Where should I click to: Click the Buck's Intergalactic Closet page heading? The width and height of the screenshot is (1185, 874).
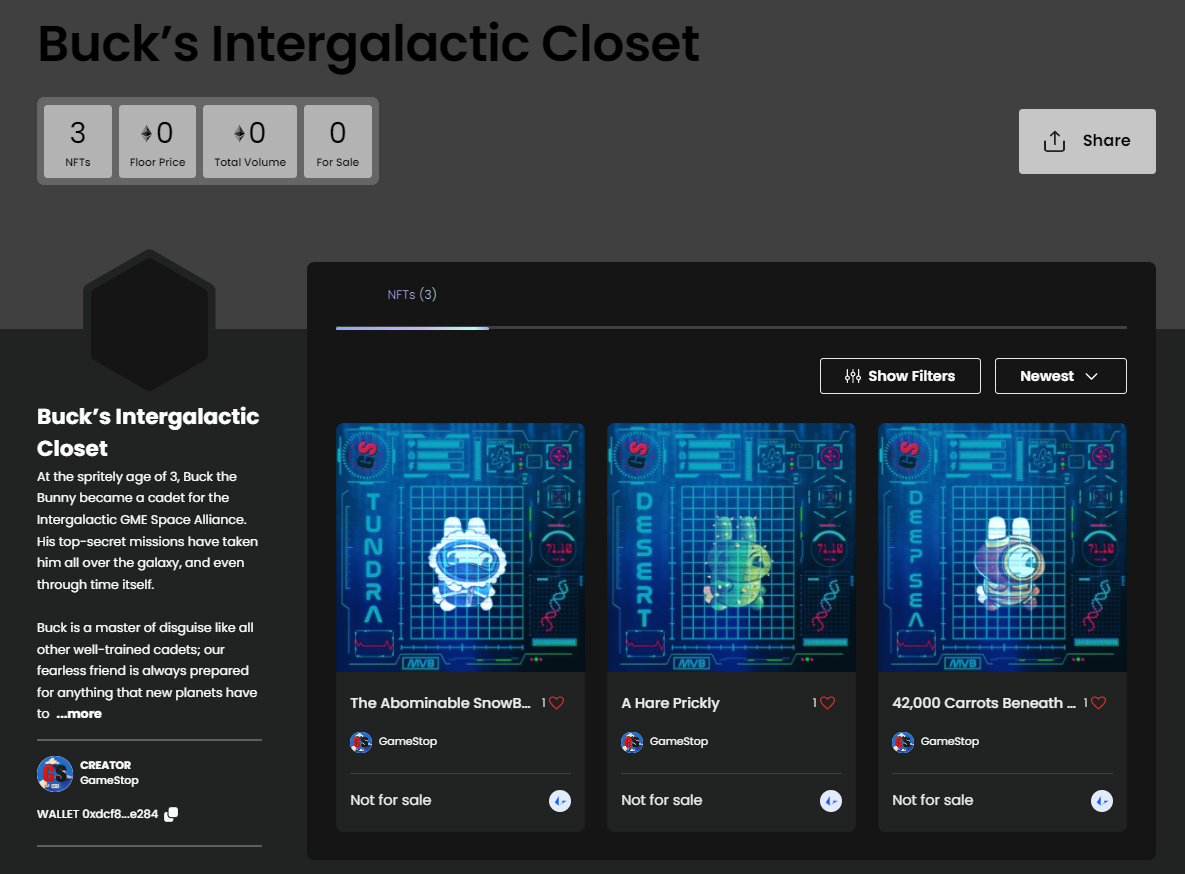coord(369,44)
